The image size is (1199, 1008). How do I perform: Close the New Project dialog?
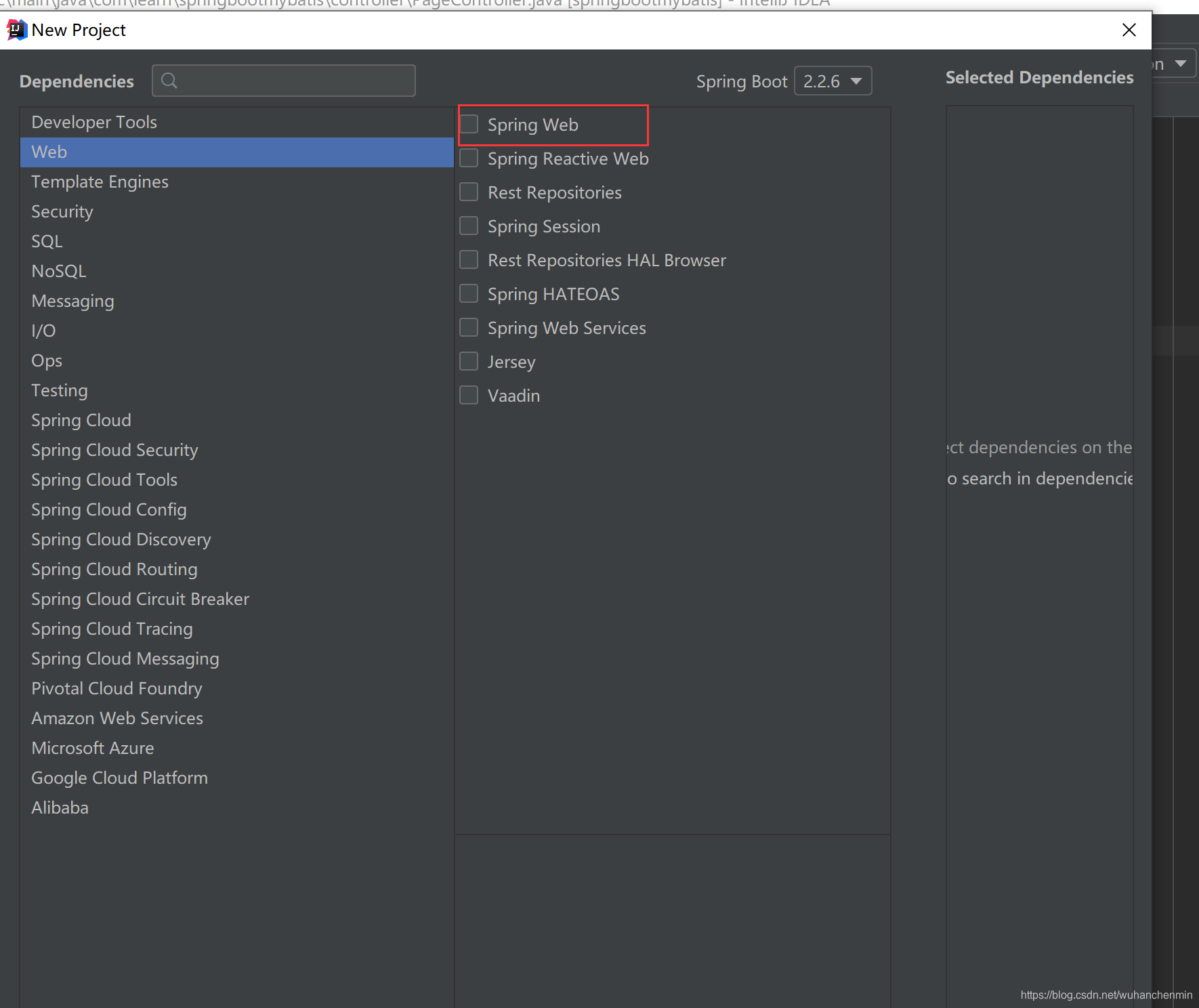[1129, 30]
